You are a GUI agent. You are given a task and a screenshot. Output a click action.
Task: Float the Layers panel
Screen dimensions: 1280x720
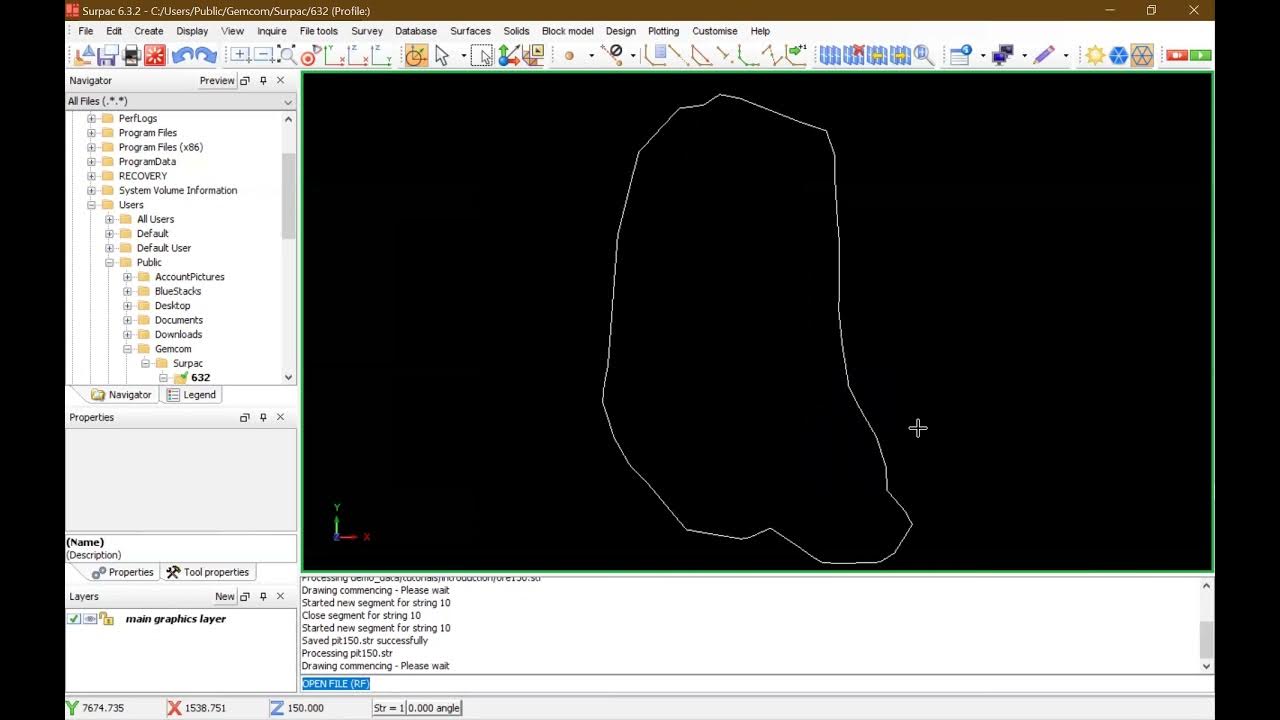245,597
